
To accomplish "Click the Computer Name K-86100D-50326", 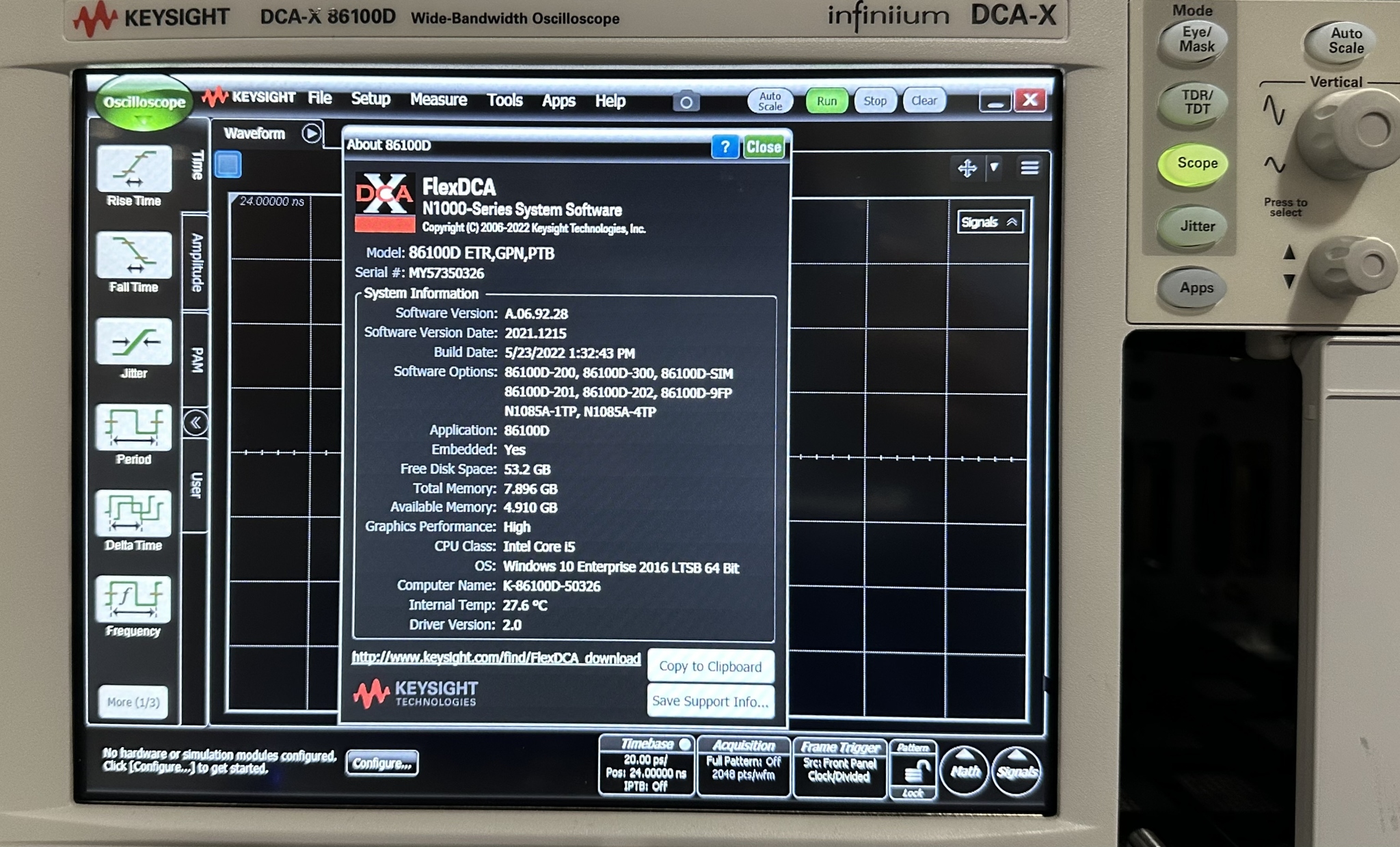I will click(x=552, y=586).
